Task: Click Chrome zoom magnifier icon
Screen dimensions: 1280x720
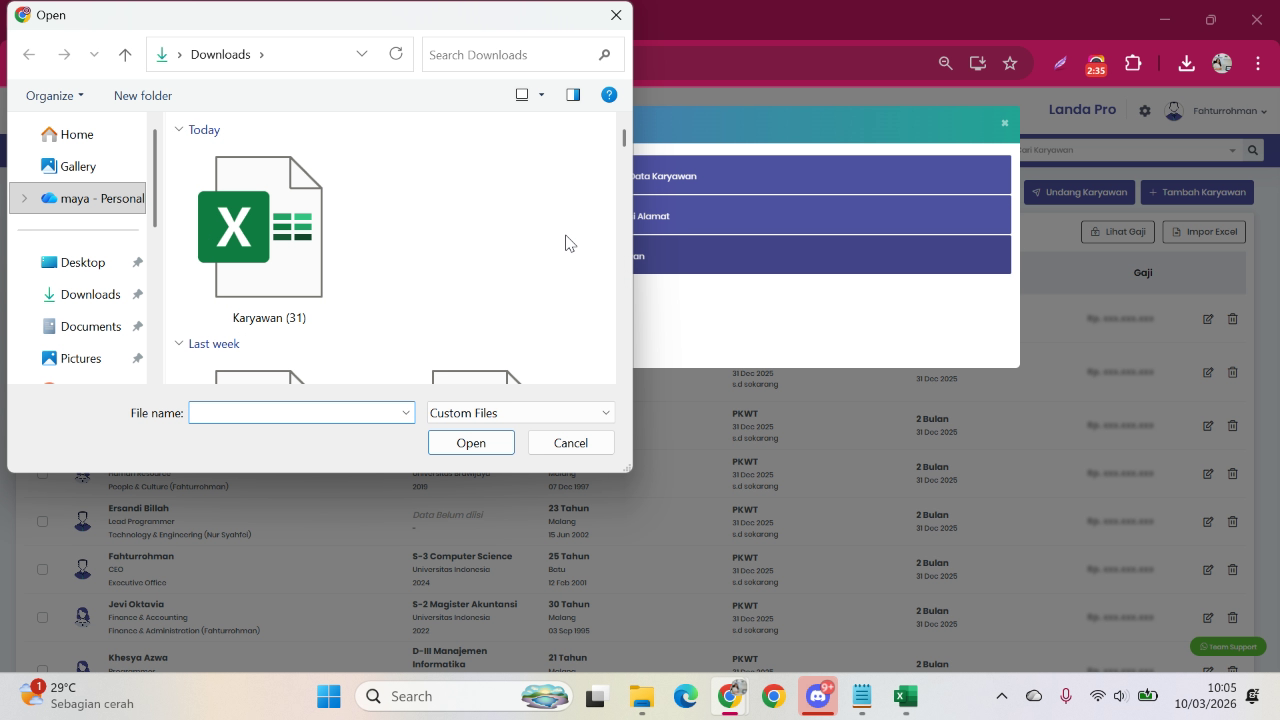Action: coord(946,63)
